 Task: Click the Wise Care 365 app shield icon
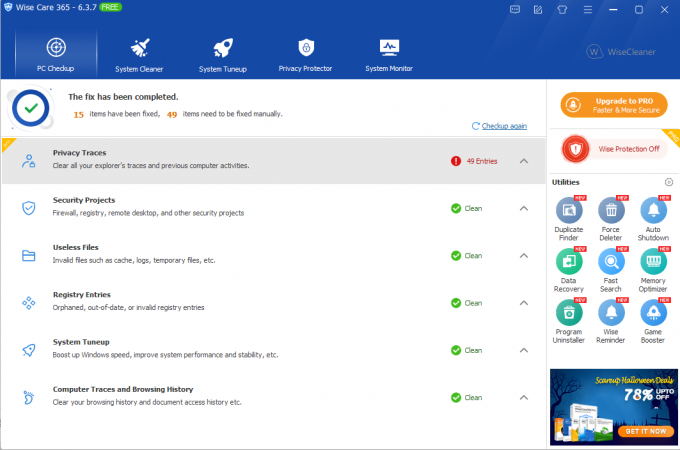click(x=8, y=7)
